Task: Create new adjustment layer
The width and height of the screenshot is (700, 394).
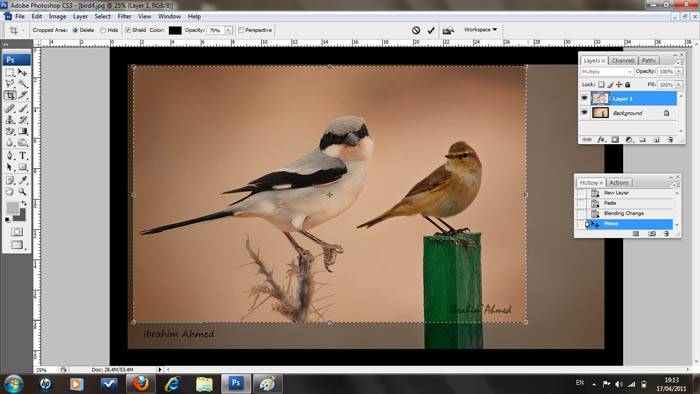Action: click(629, 140)
